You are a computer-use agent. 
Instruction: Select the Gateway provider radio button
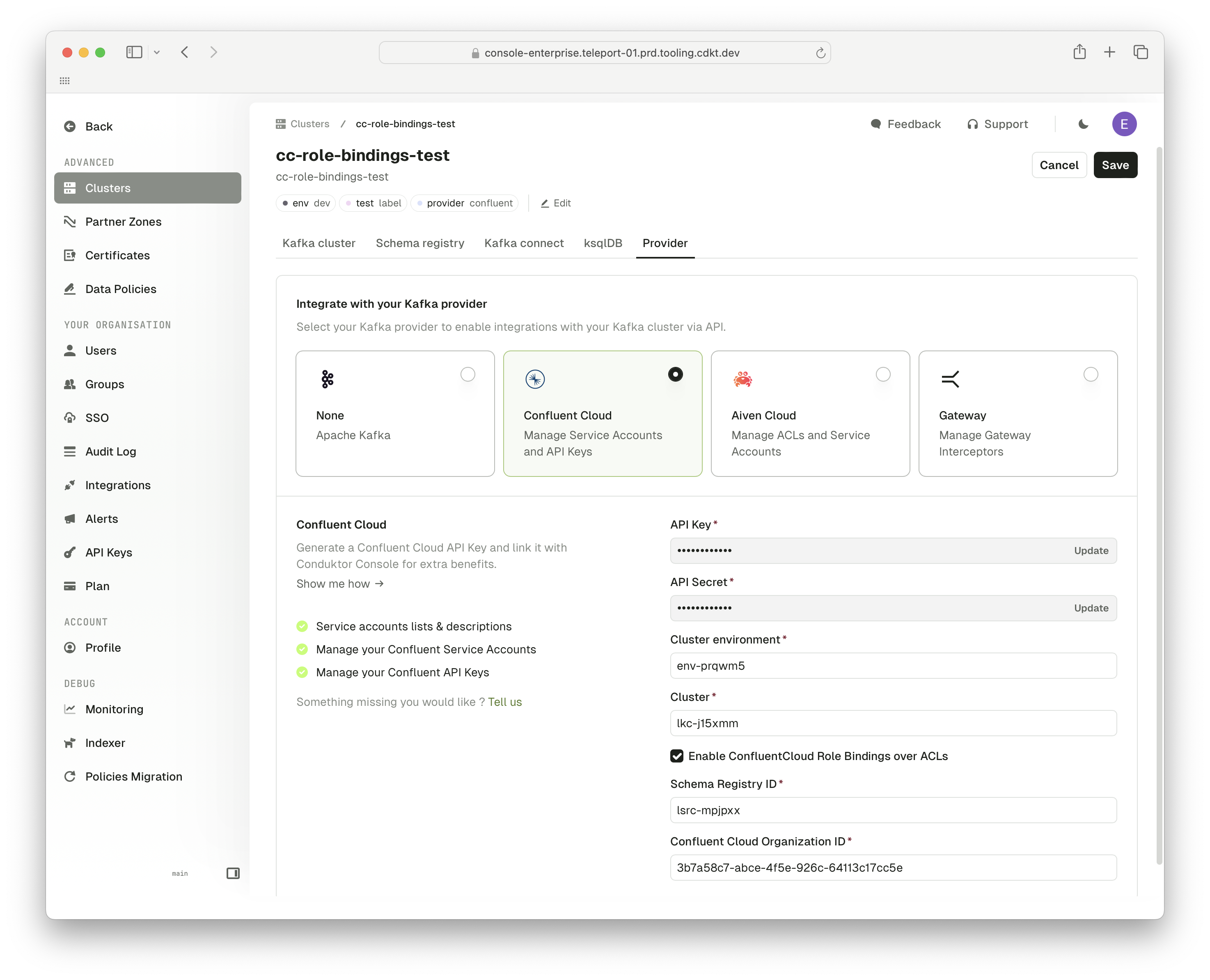pyautogui.click(x=1090, y=374)
